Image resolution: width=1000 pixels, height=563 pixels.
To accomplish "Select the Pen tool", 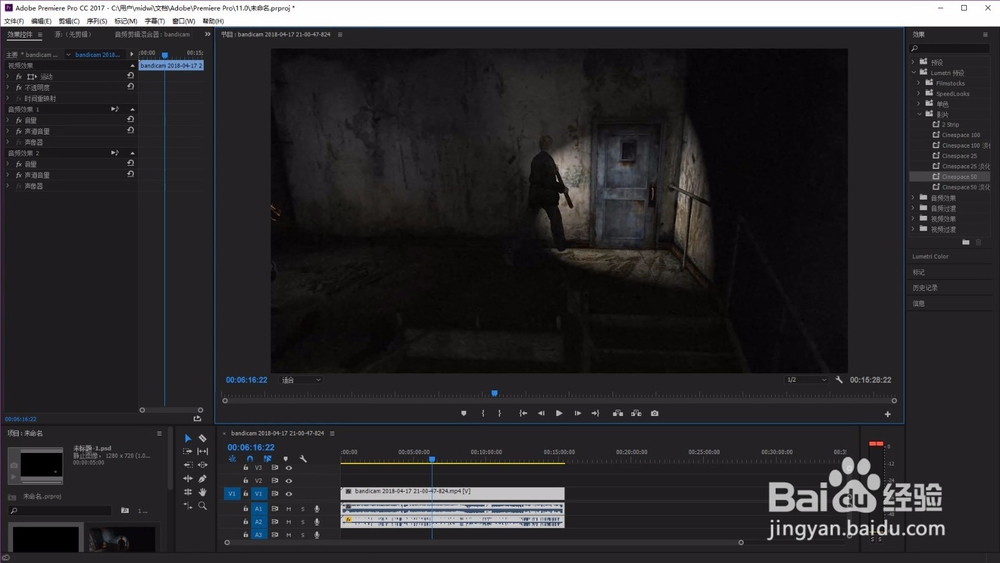I will click(x=203, y=478).
